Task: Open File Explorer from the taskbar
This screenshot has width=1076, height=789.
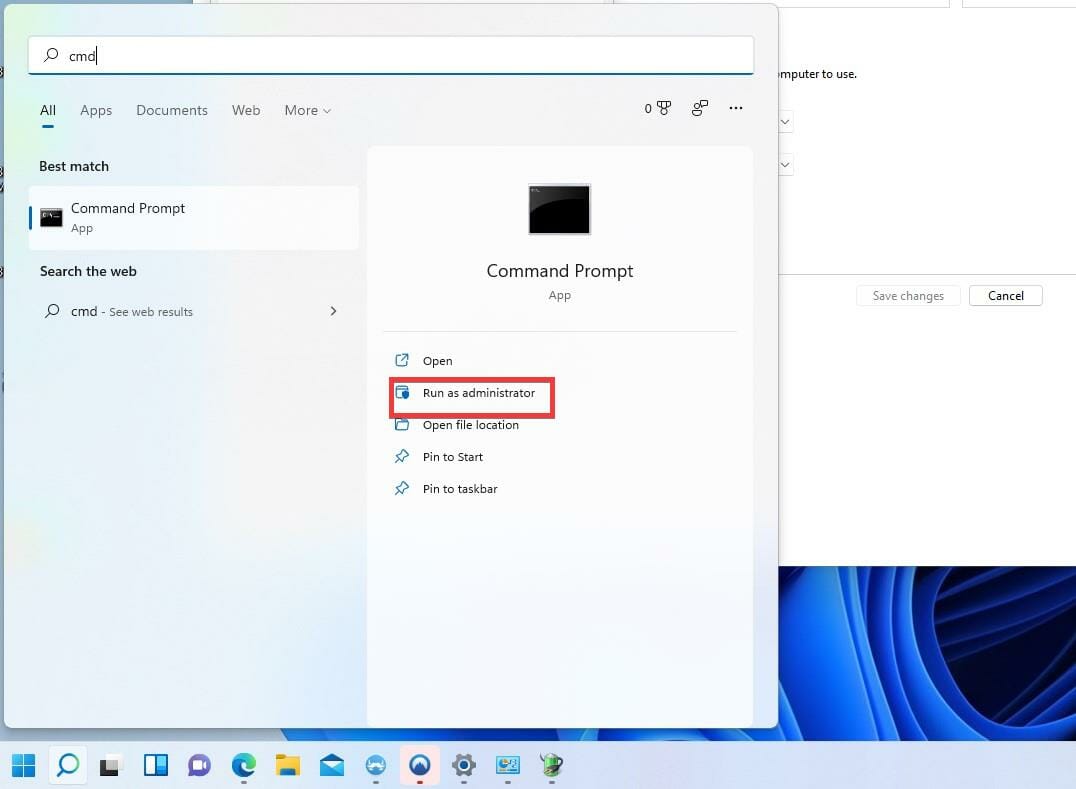Action: click(288, 765)
